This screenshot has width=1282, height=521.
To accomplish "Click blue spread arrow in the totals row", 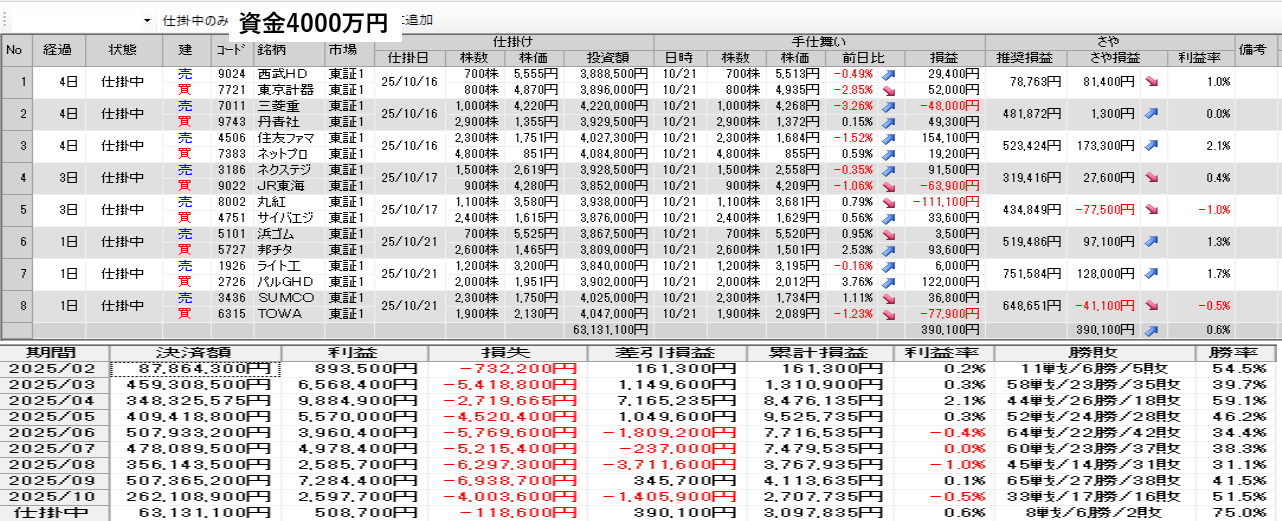I will point(1151,330).
